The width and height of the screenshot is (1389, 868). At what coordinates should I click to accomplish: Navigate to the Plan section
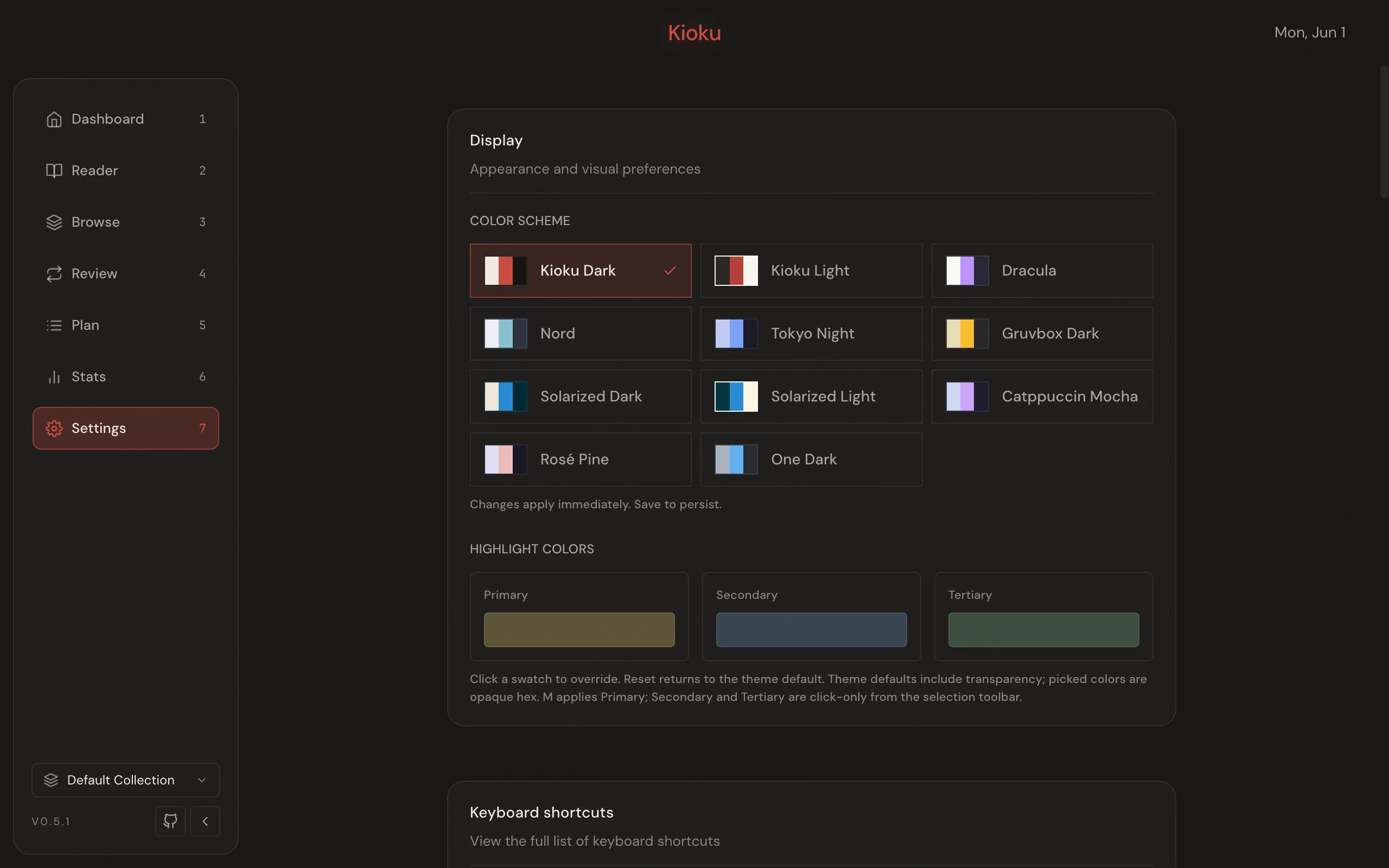126,325
